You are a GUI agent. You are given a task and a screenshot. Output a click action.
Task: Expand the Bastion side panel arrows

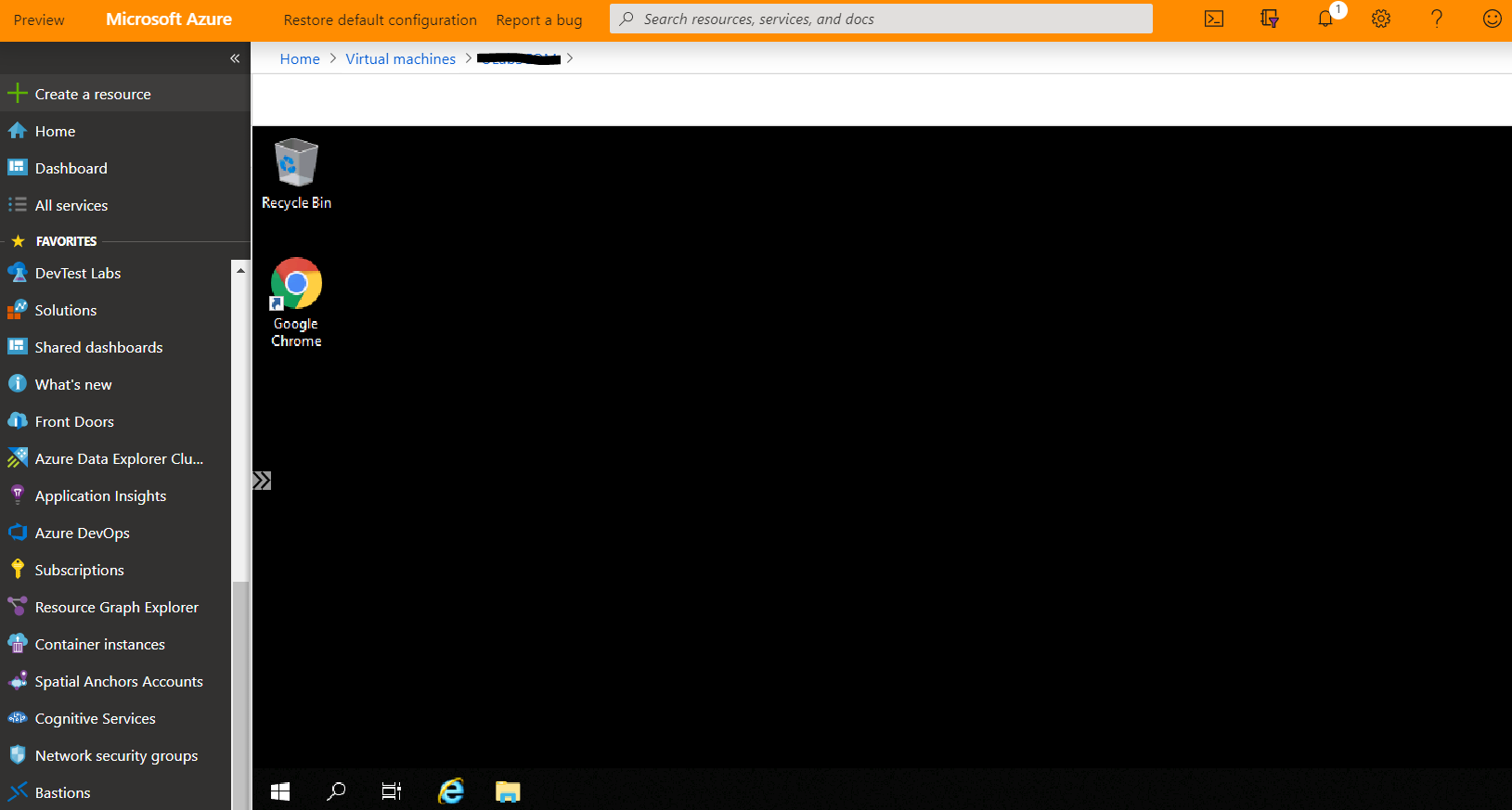tap(263, 481)
